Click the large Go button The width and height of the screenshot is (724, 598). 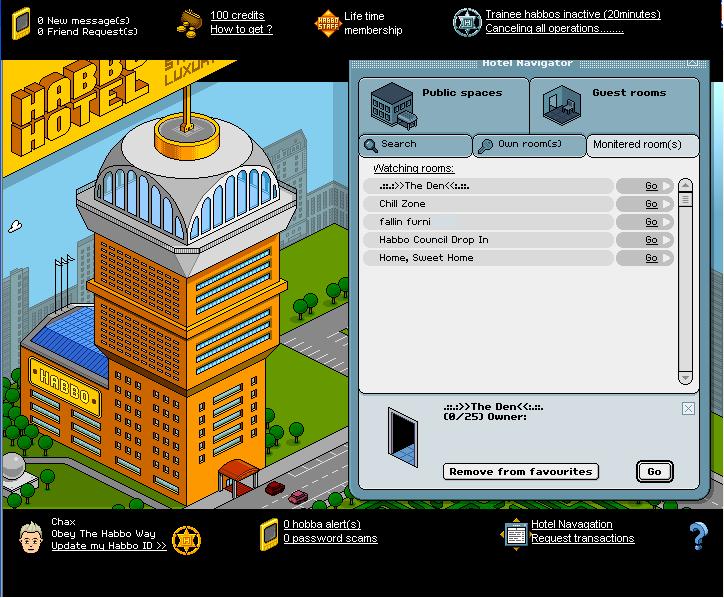coord(654,471)
